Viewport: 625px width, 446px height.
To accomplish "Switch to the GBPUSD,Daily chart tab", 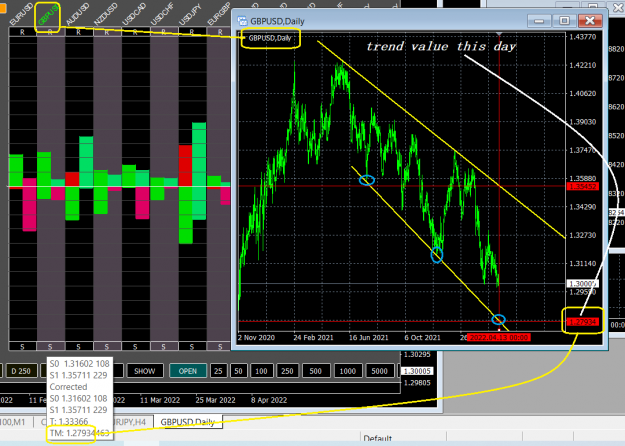I will pyautogui.click(x=187, y=422).
